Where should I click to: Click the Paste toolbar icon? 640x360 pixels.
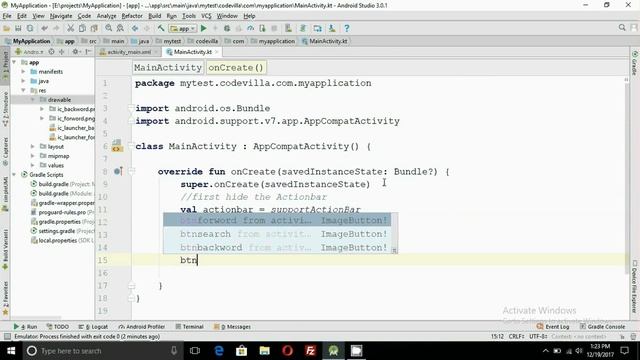pos(94,29)
